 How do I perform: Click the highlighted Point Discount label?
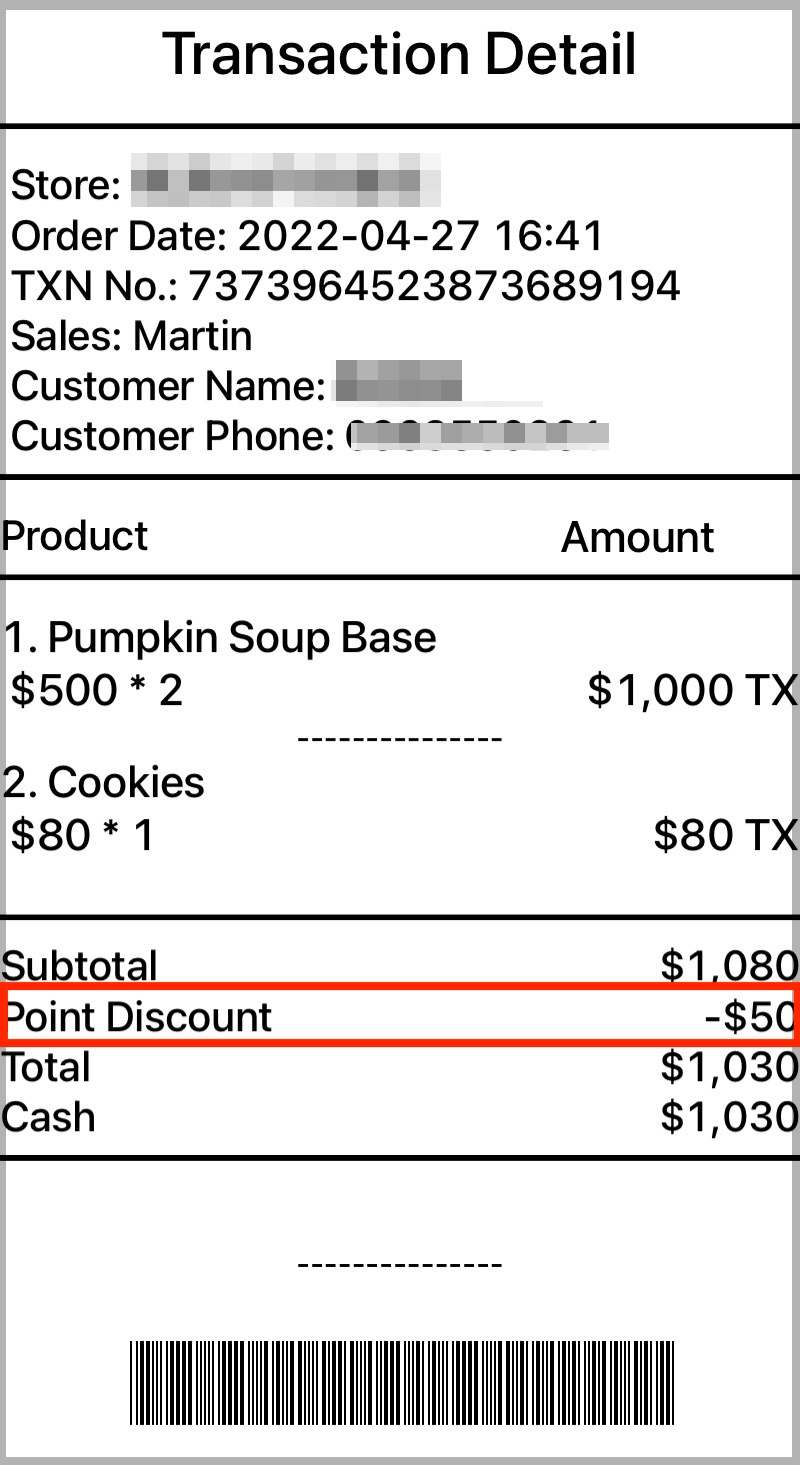(138, 1017)
